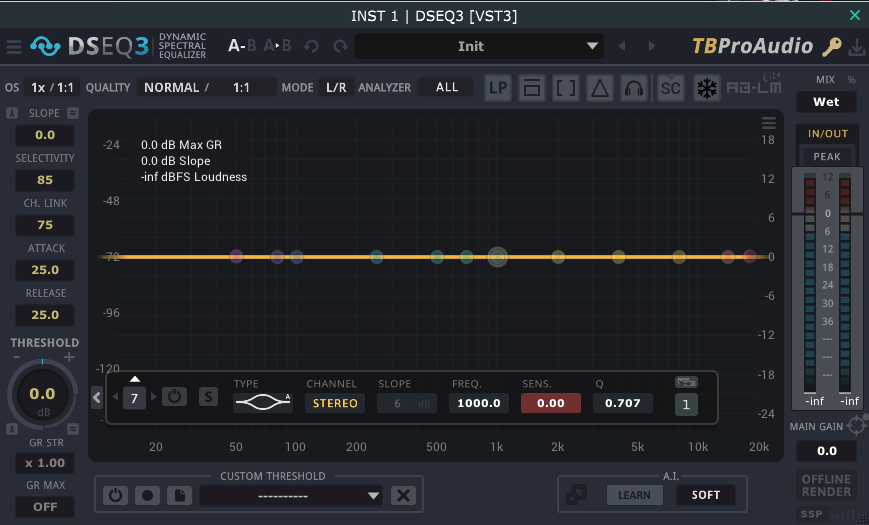Click the AB-LM Lite logo

tap(754, 85)
